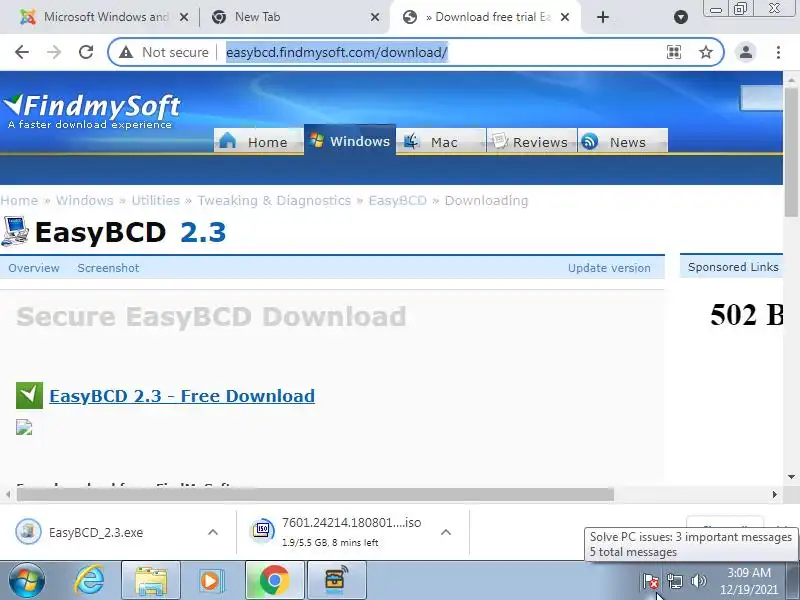Reload the current page
This screenshot has width=800, height=600.
coord(86,52)
